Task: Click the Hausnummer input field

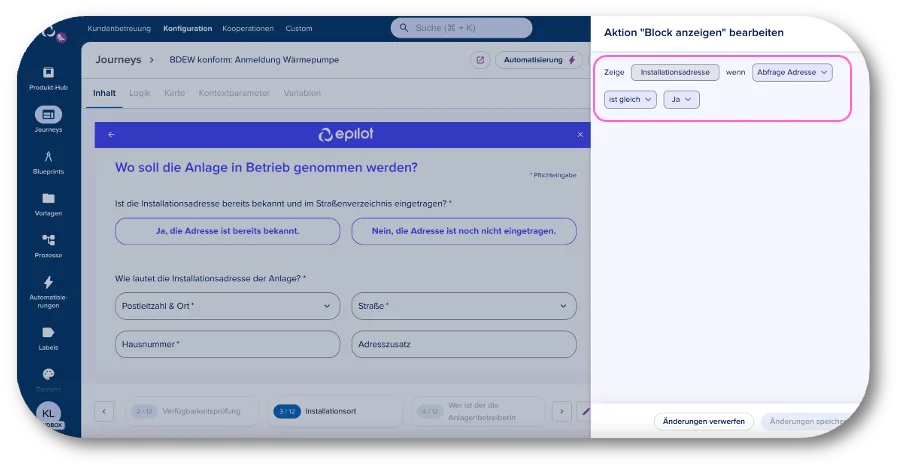Action: [x=228, y=344]
